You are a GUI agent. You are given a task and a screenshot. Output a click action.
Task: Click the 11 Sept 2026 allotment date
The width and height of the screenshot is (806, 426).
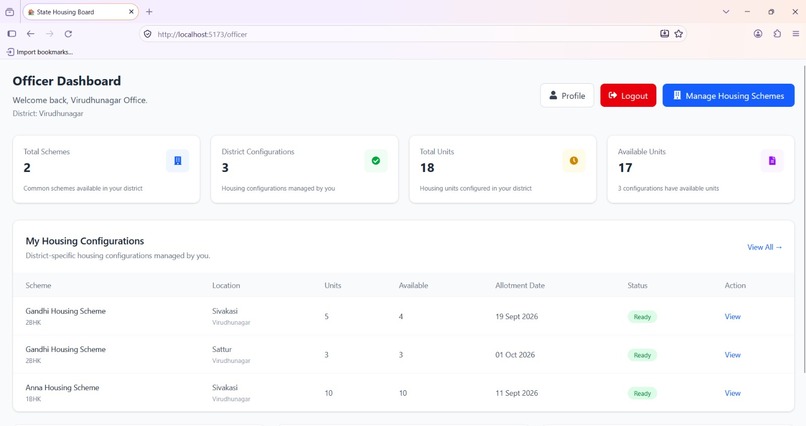tap(517, 393)
